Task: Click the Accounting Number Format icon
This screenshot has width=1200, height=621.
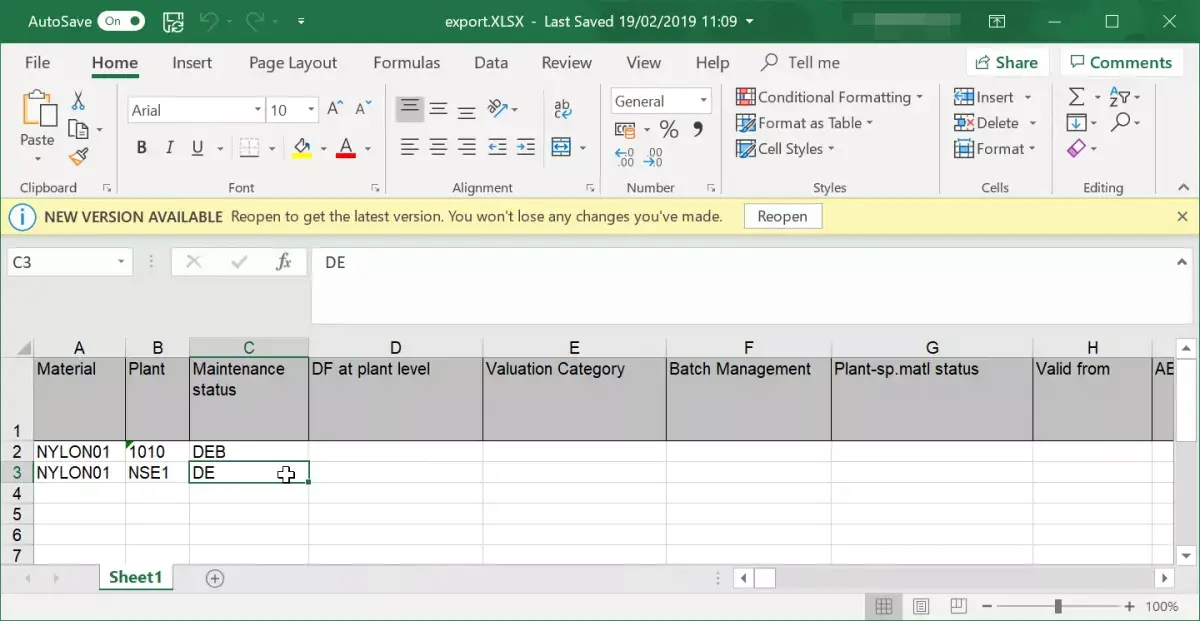Action: (x=625, y=129)
